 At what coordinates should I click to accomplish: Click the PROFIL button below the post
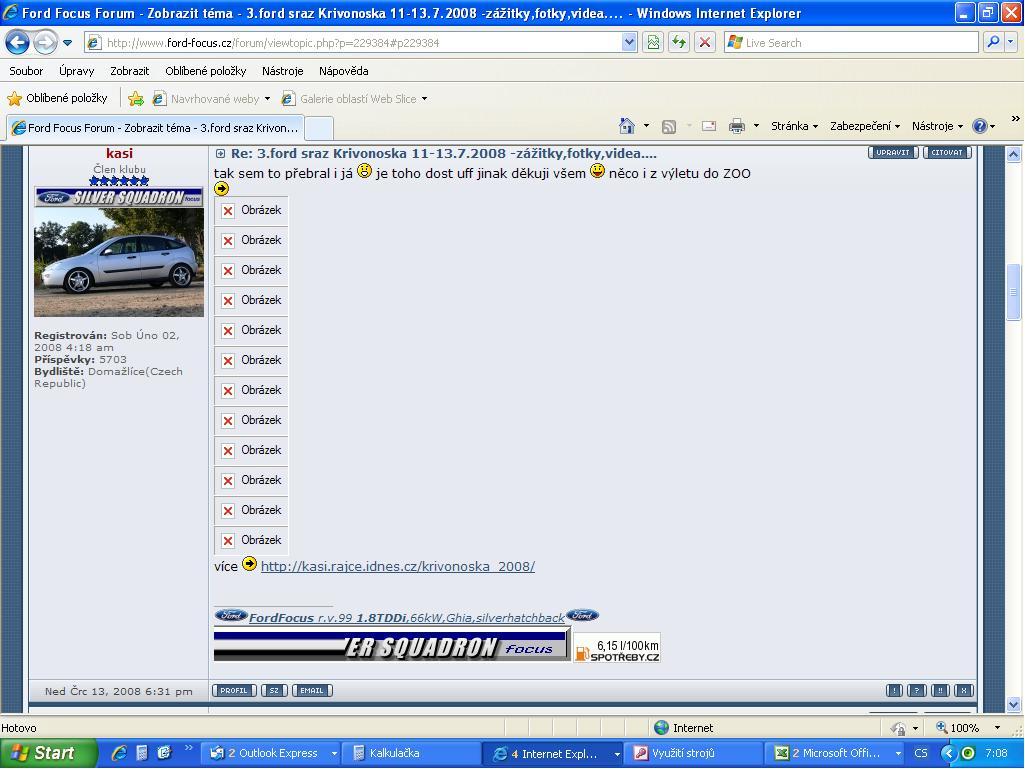click(x=234, y=691)
